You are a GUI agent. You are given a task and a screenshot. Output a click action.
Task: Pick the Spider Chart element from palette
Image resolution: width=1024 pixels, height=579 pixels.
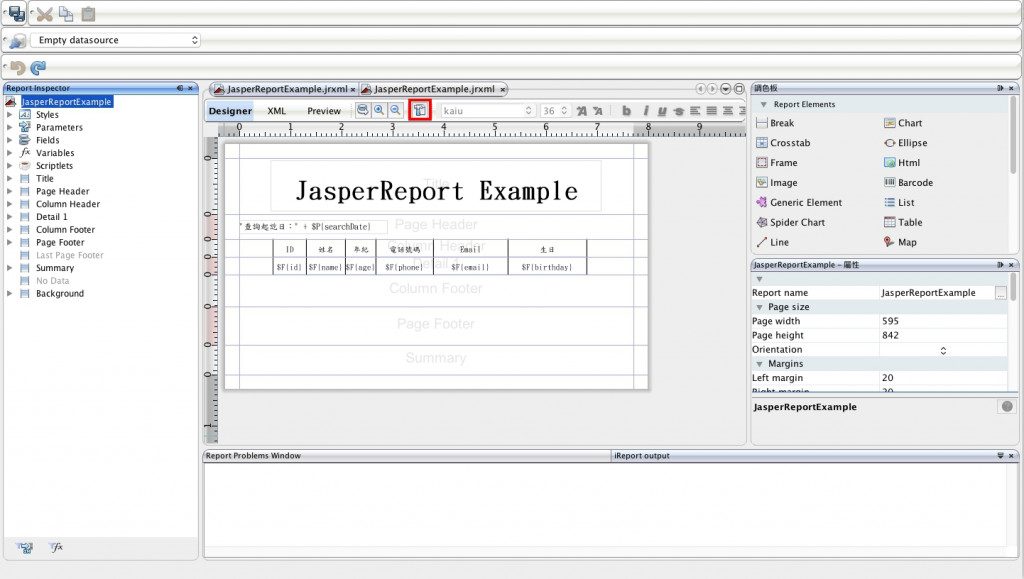(x=790, y=223)
